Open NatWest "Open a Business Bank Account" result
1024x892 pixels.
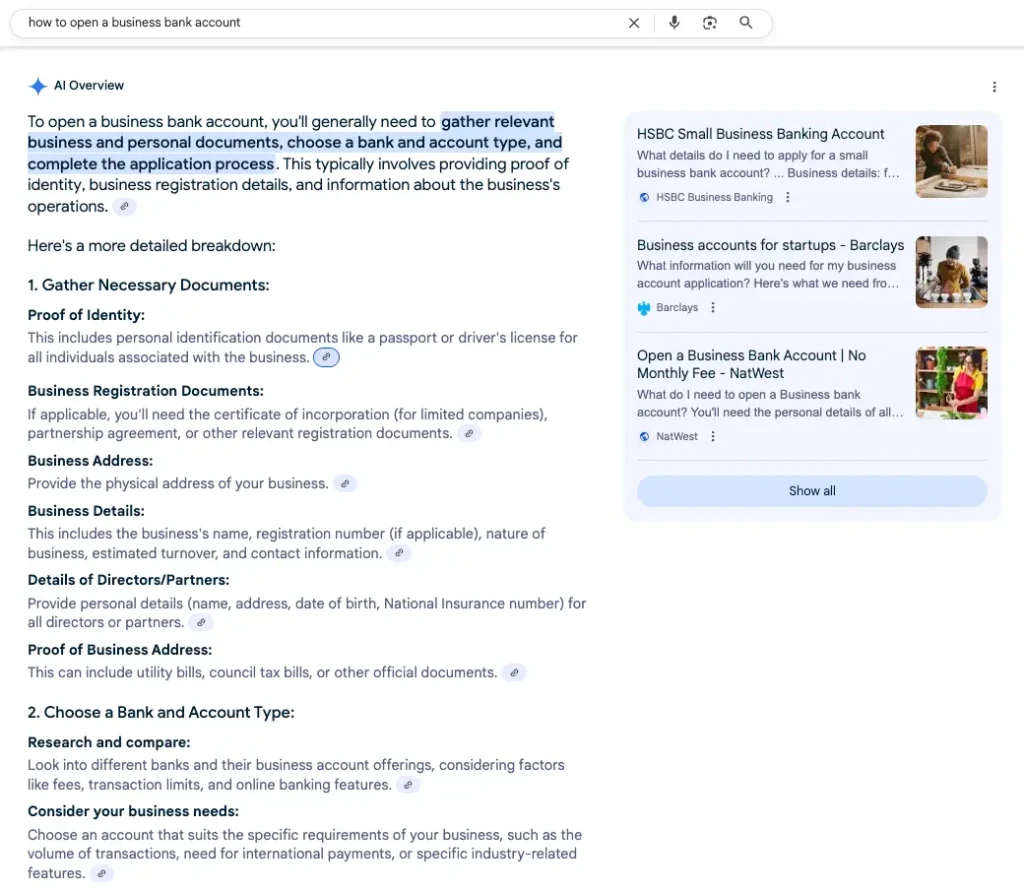point(751,364)
